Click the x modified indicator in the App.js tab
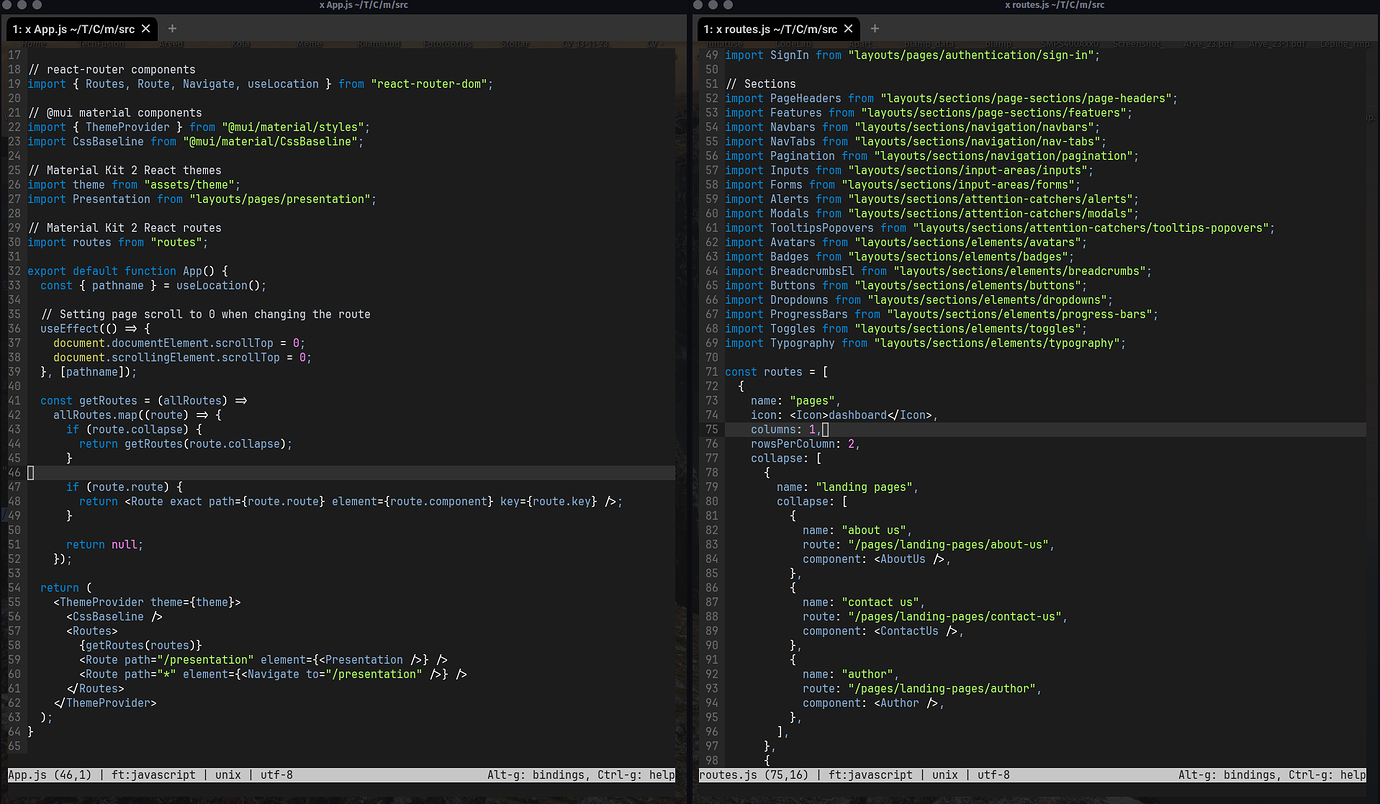This screenshot has height=804, width=1380. (26, 29)
